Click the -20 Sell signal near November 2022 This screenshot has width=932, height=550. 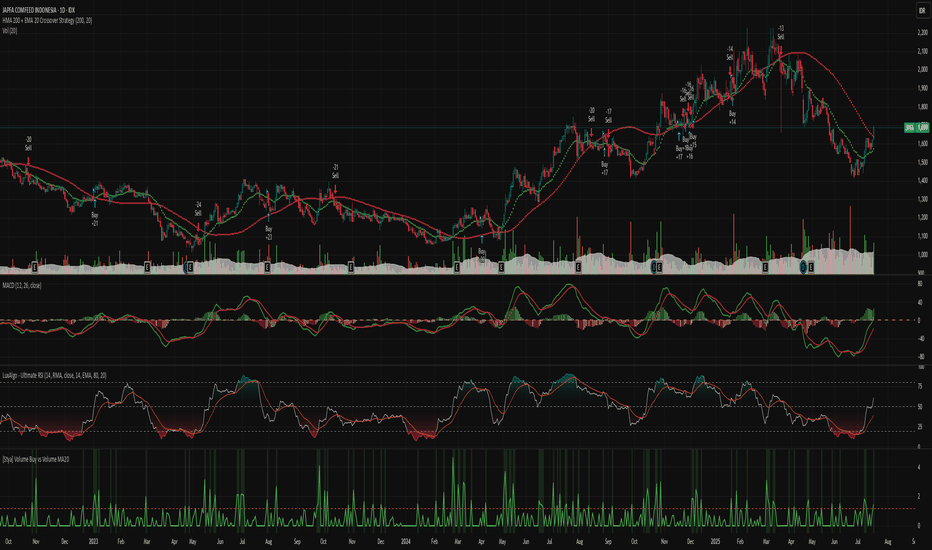pyautogui.click(x=28, y=144)
